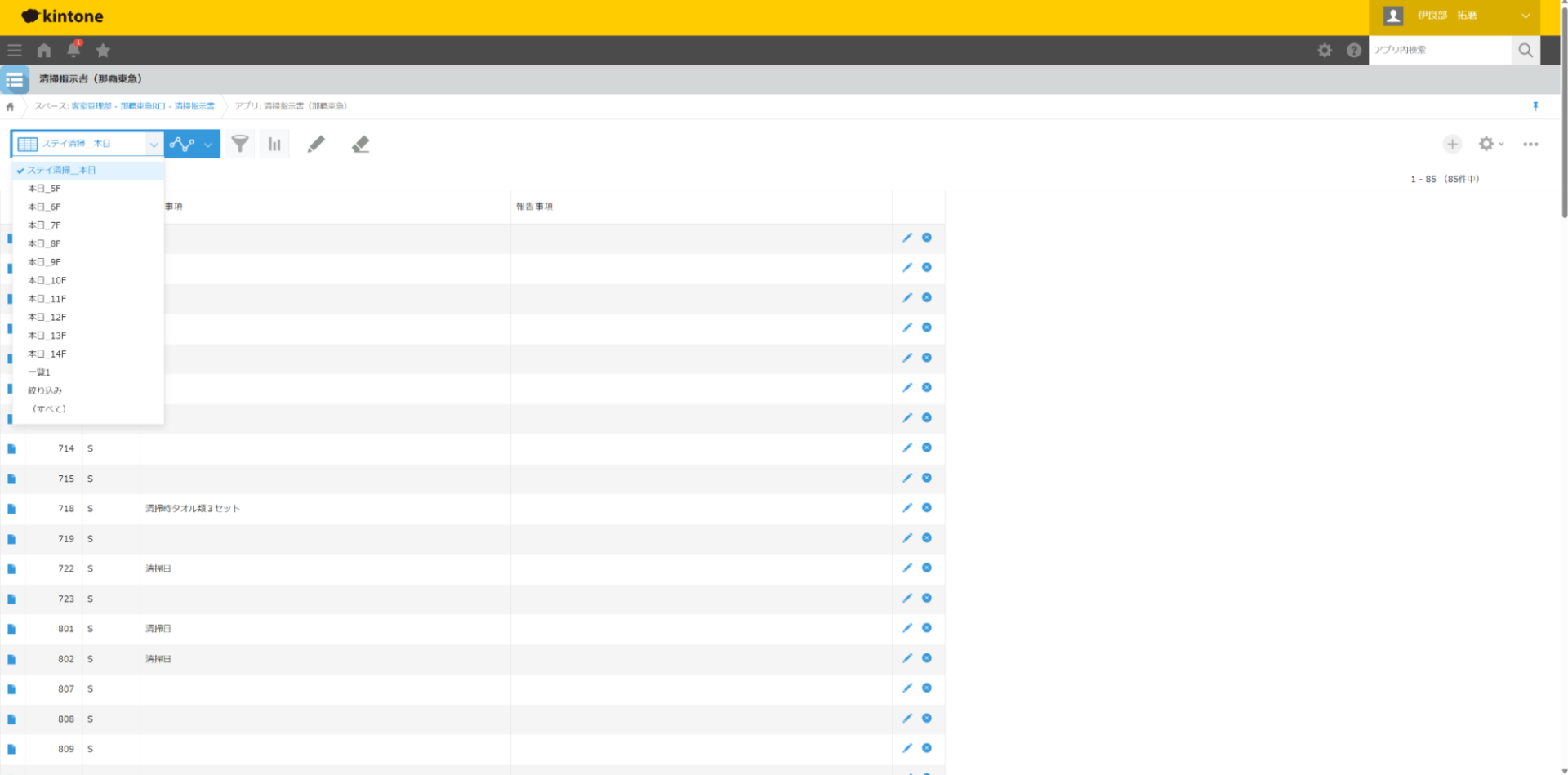Expand the user account menu
The height and width of the screenshot is (775, 1568).
click(1525, 16)
